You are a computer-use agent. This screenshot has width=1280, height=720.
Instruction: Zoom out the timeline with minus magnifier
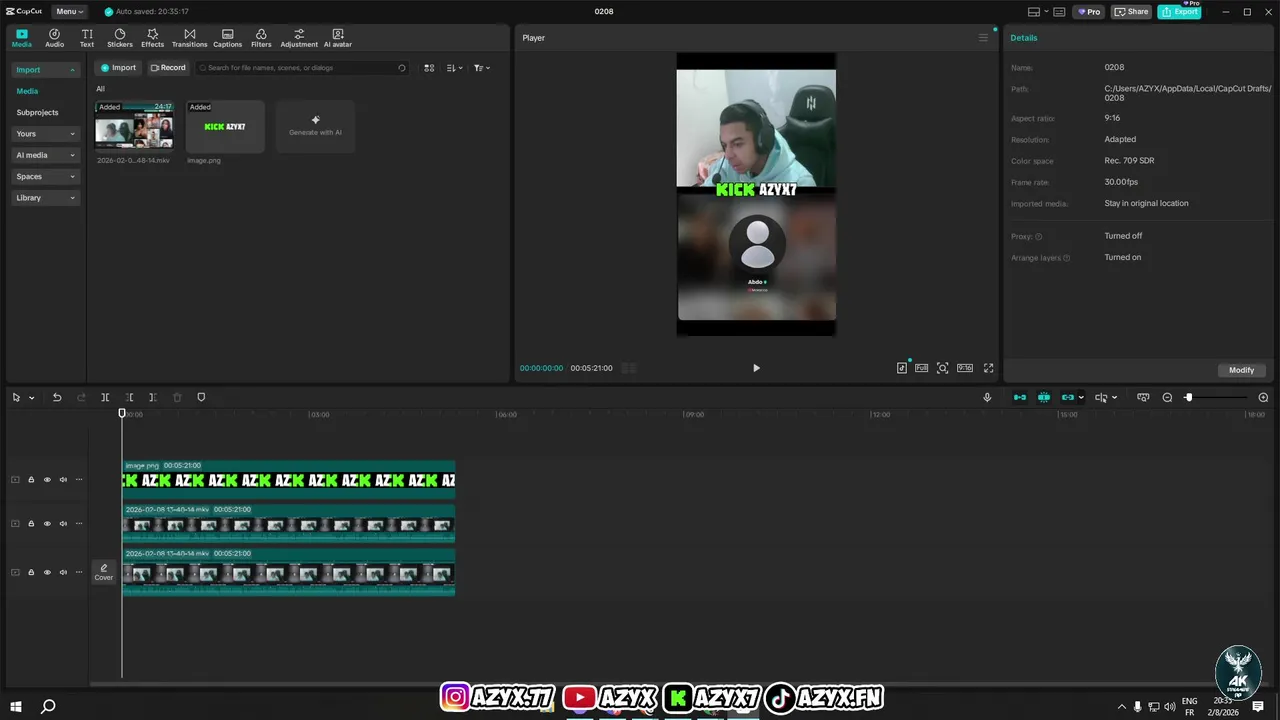1167,397
